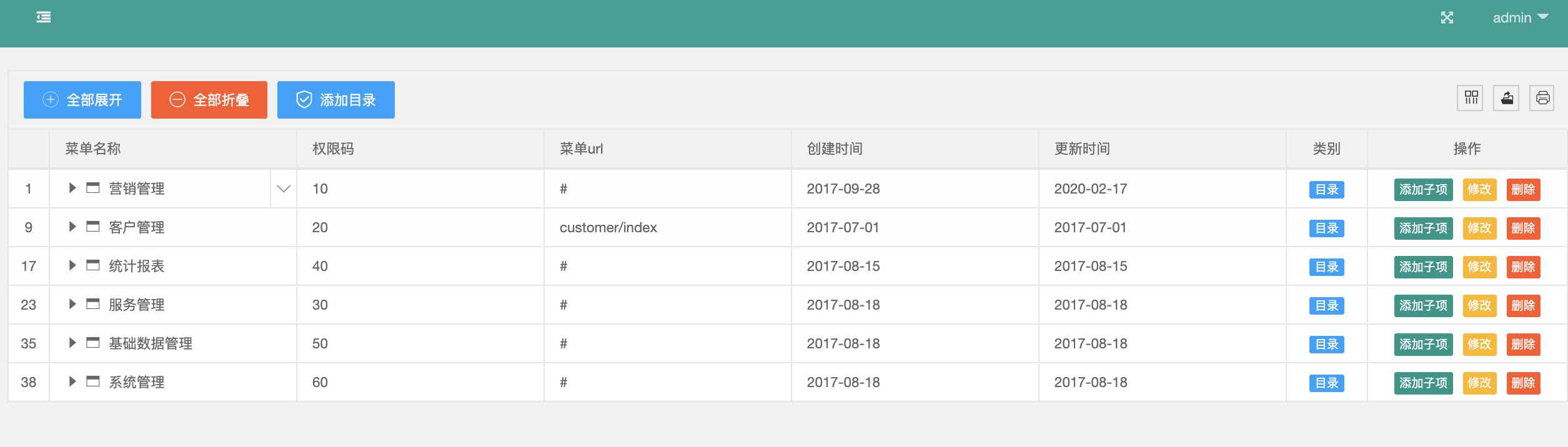Click 删除 for 系统管理 row

(x=1523, y=383)
